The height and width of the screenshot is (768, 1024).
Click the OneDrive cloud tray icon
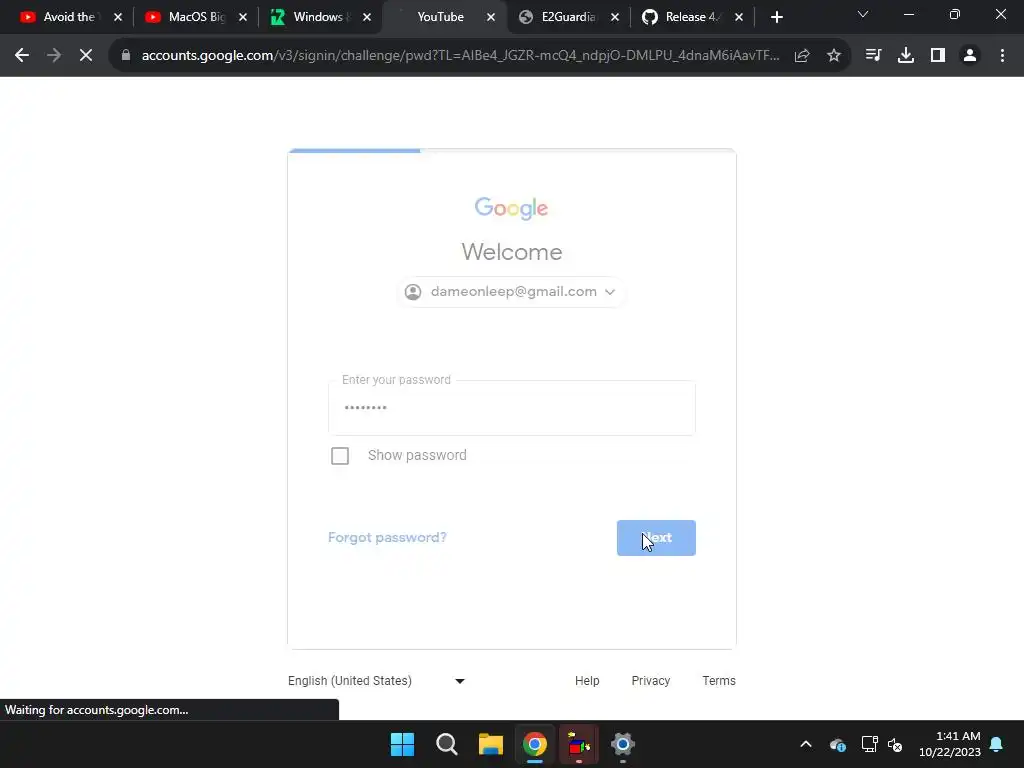(838, 744)
